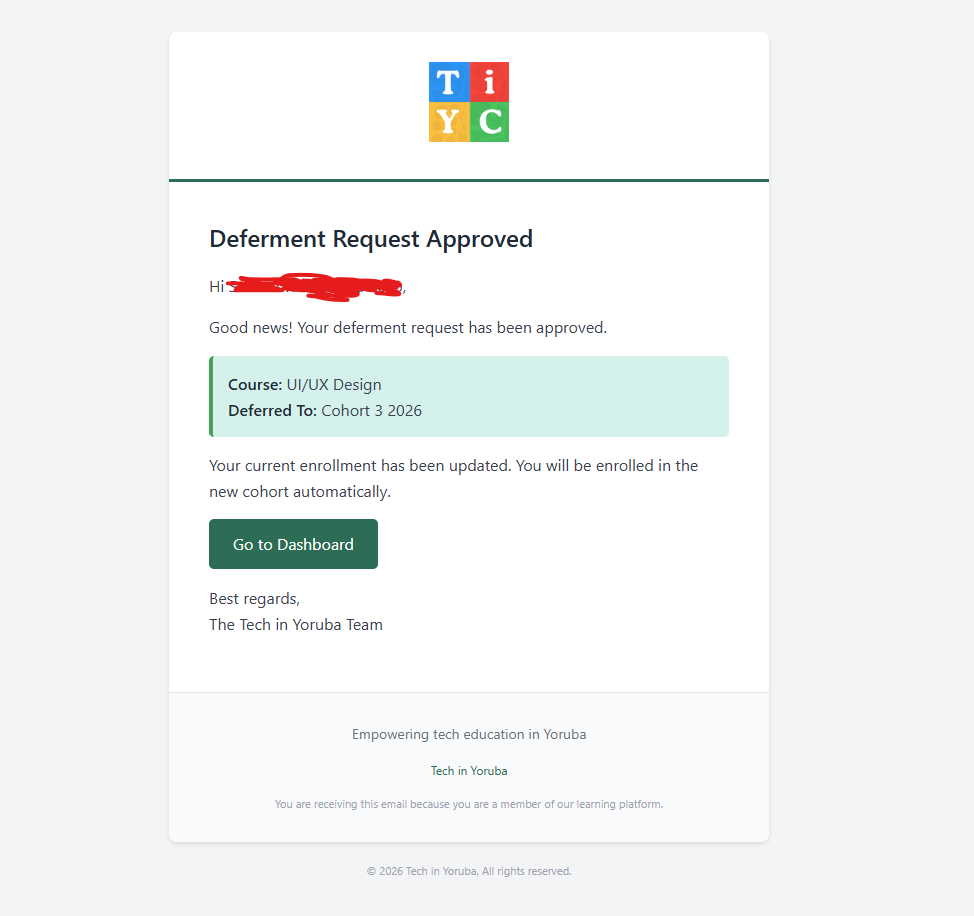This screenshot has height=916, width=974.
Task: Click the 'Best regards,' line
Action: click(255, 599)
